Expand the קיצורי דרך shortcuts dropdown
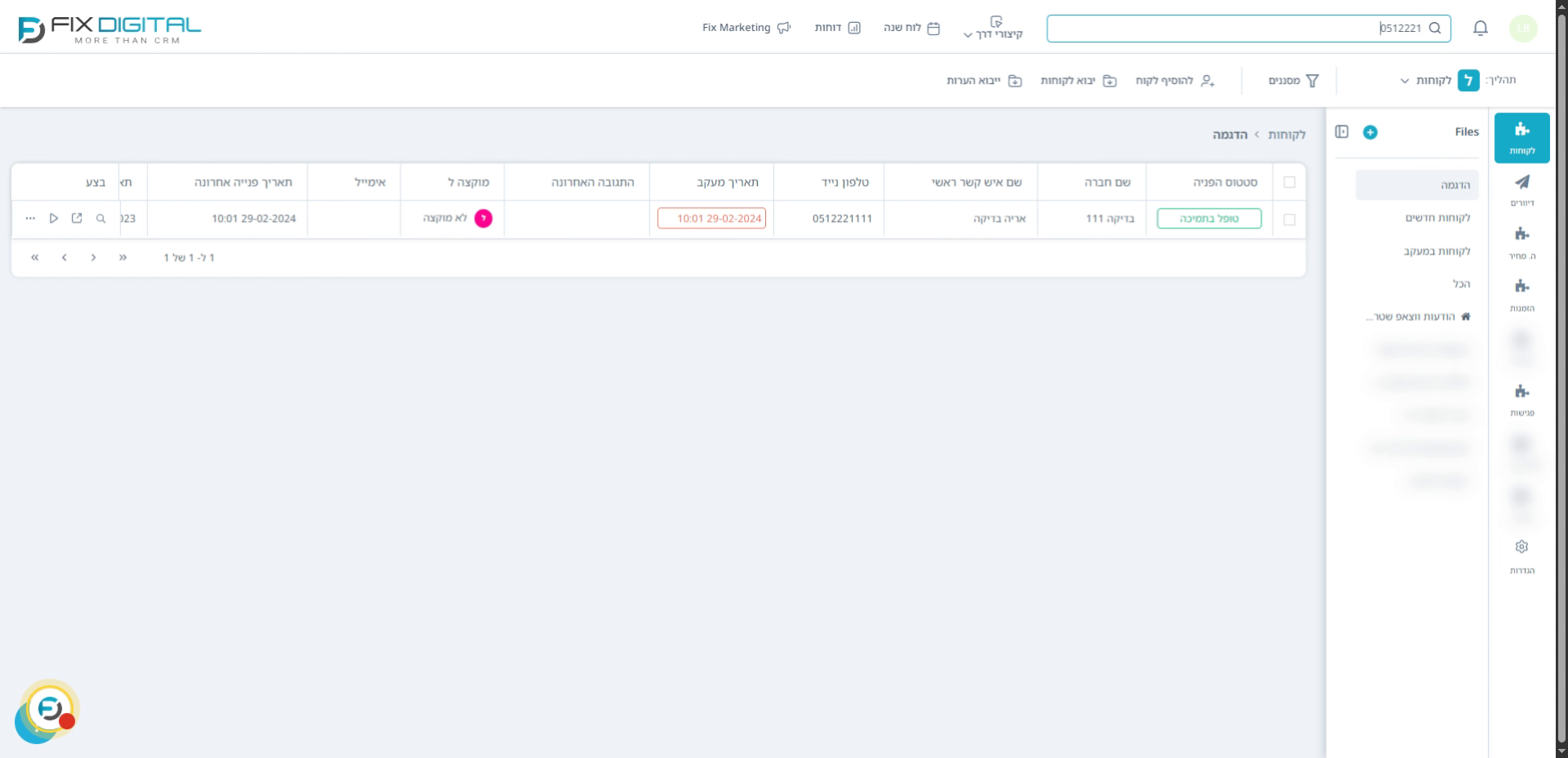 [x=993, y=28]
